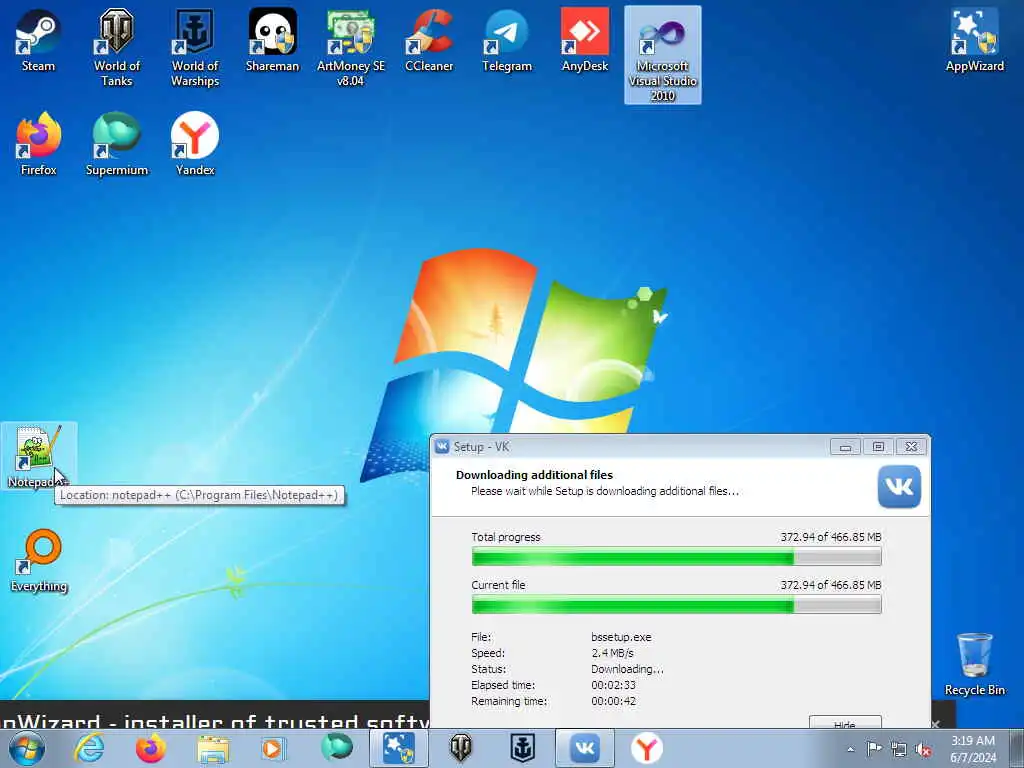The image size is (1024, 768).
Task: Launch Windows Media Player from taskbar
Action: coord(273,748)
